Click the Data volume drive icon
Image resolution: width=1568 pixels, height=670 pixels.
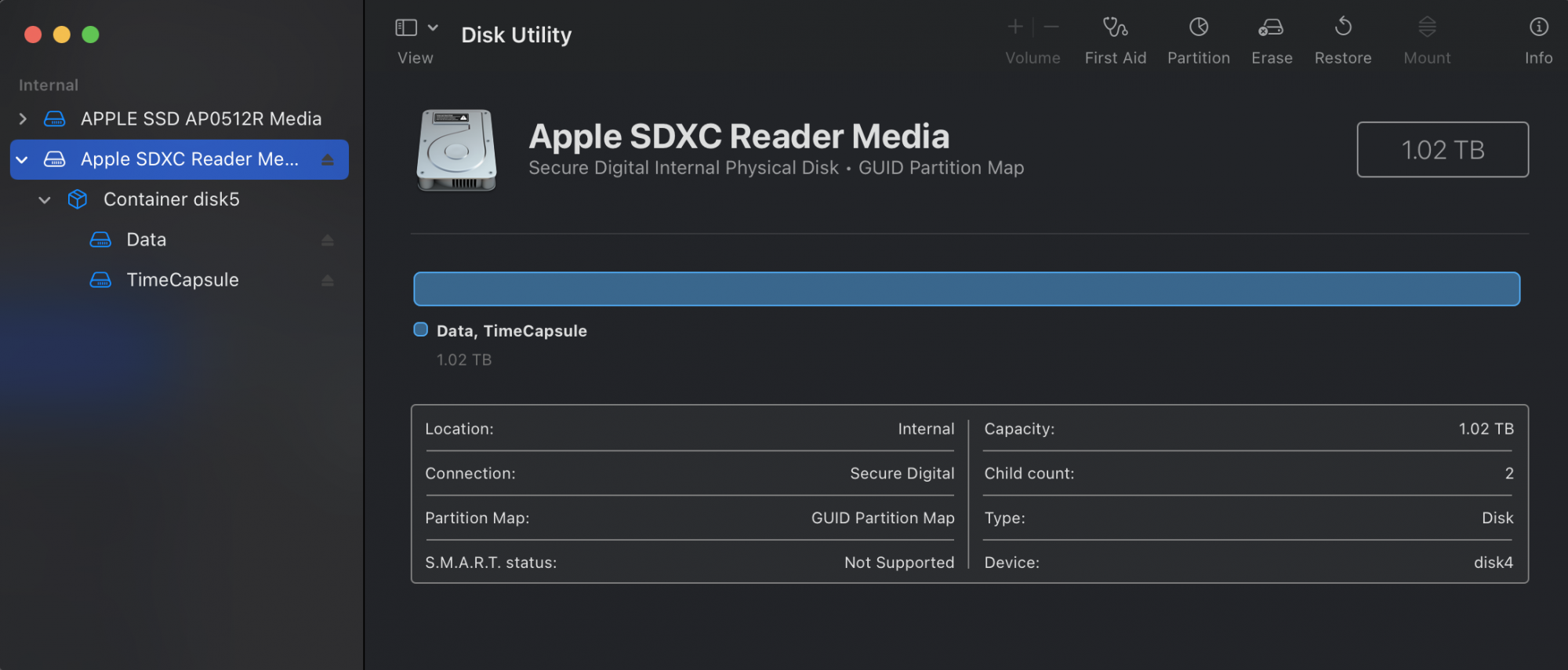pyautogui.click(x=100, y=239)
